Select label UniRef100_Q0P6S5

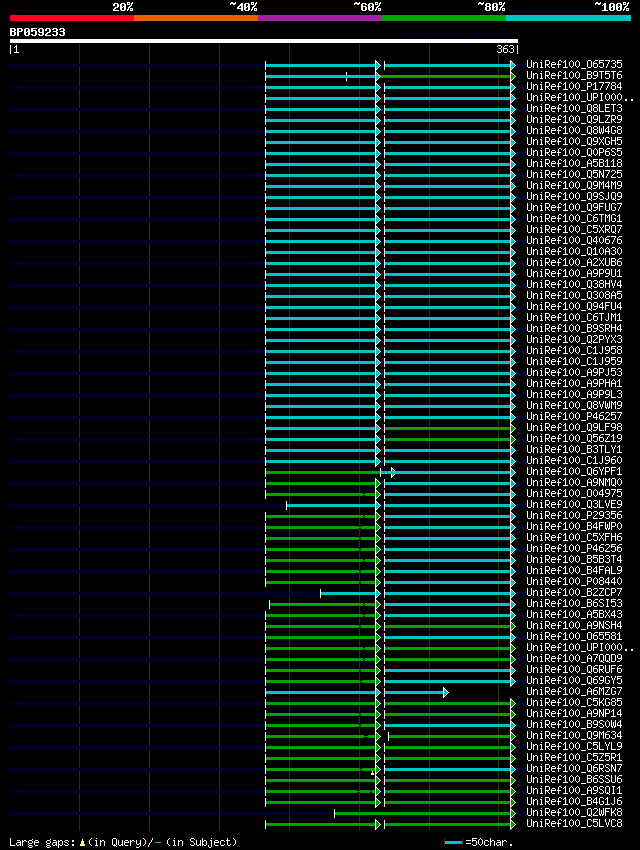click(574, 152)
